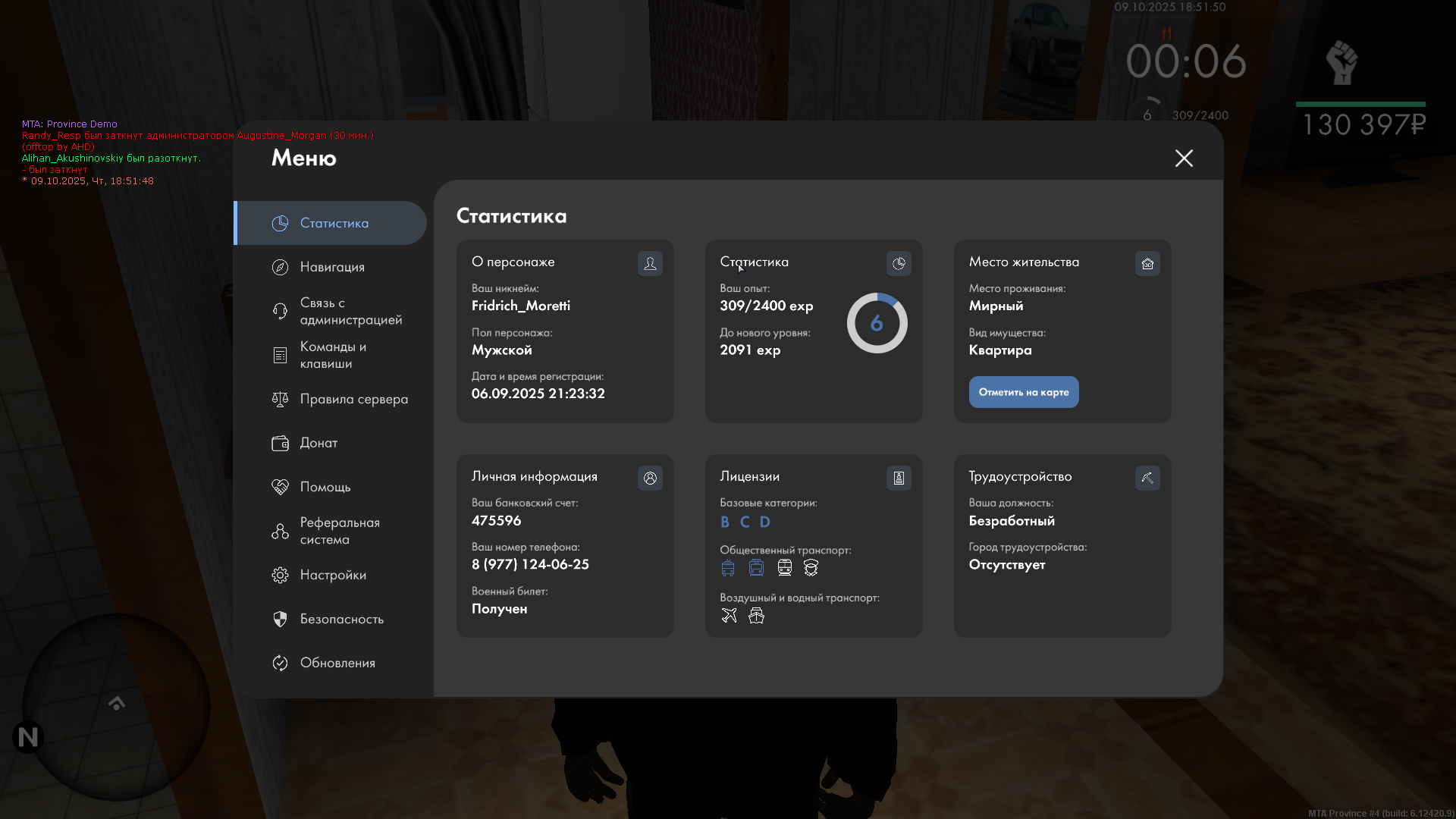
Task: Click the airplane license icon
Action: (x=729, y=615)
